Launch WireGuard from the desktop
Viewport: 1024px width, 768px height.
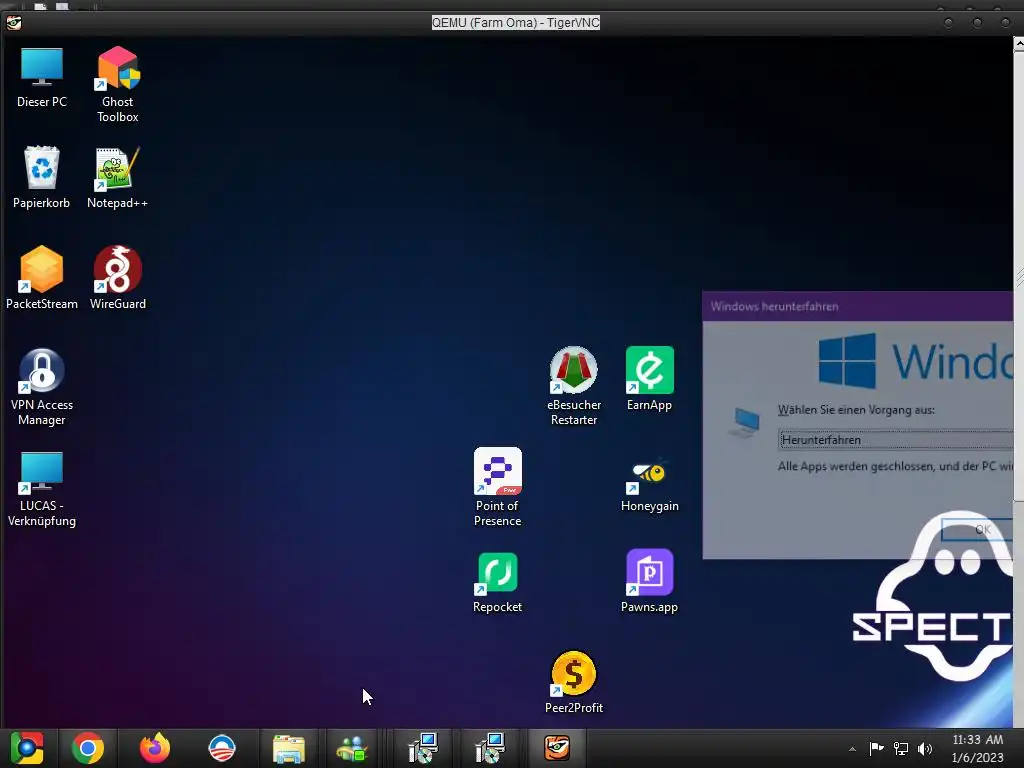click(x=118, y=278)
